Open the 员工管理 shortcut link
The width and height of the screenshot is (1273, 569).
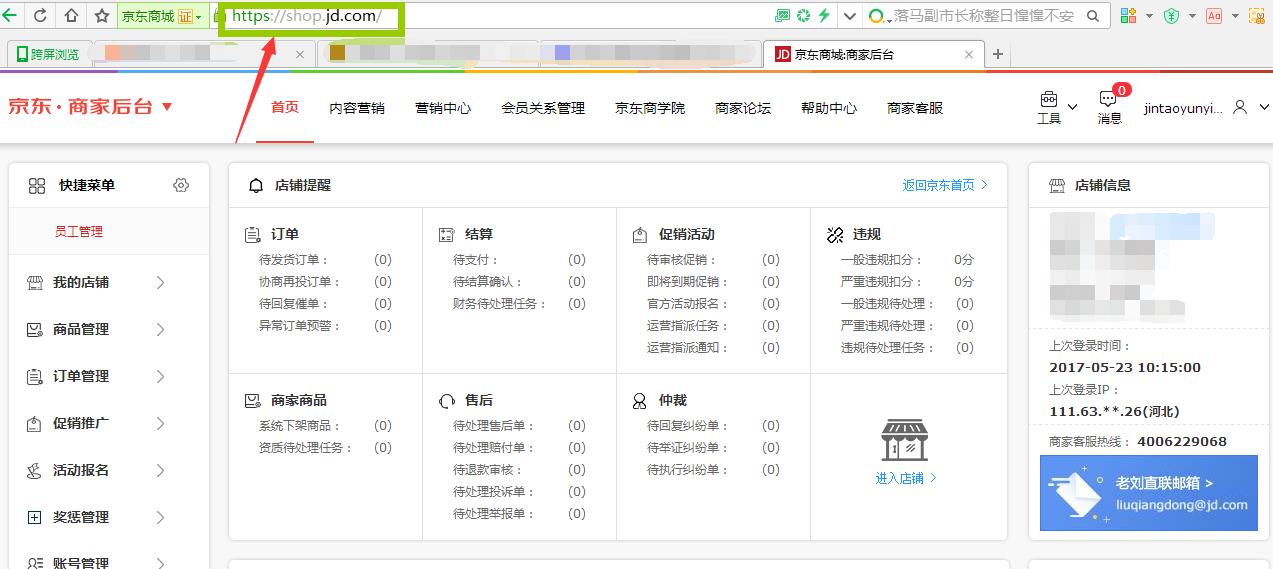(x=79, y=232)
